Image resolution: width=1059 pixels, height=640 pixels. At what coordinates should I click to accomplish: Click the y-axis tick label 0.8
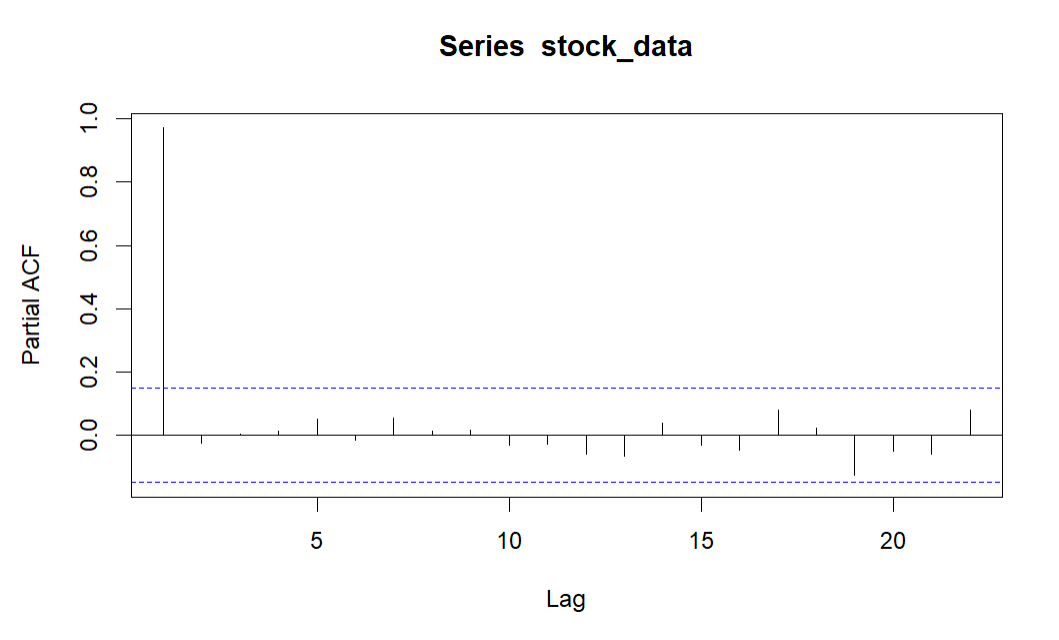click(x=89, y=182)
